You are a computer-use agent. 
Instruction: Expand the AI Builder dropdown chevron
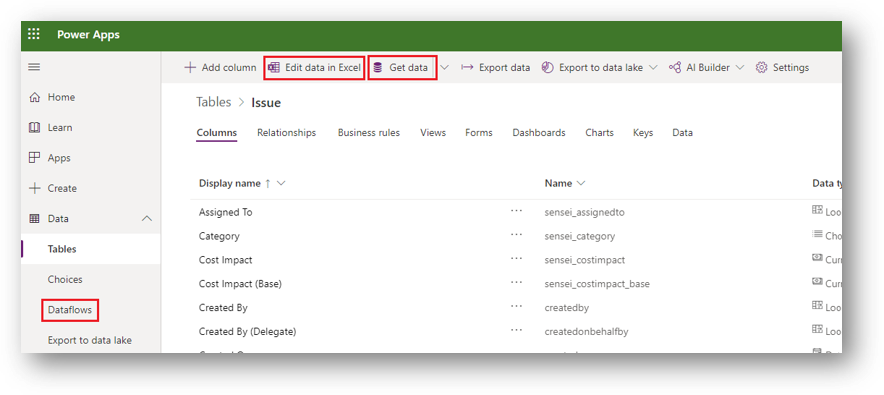coord(740,68)
